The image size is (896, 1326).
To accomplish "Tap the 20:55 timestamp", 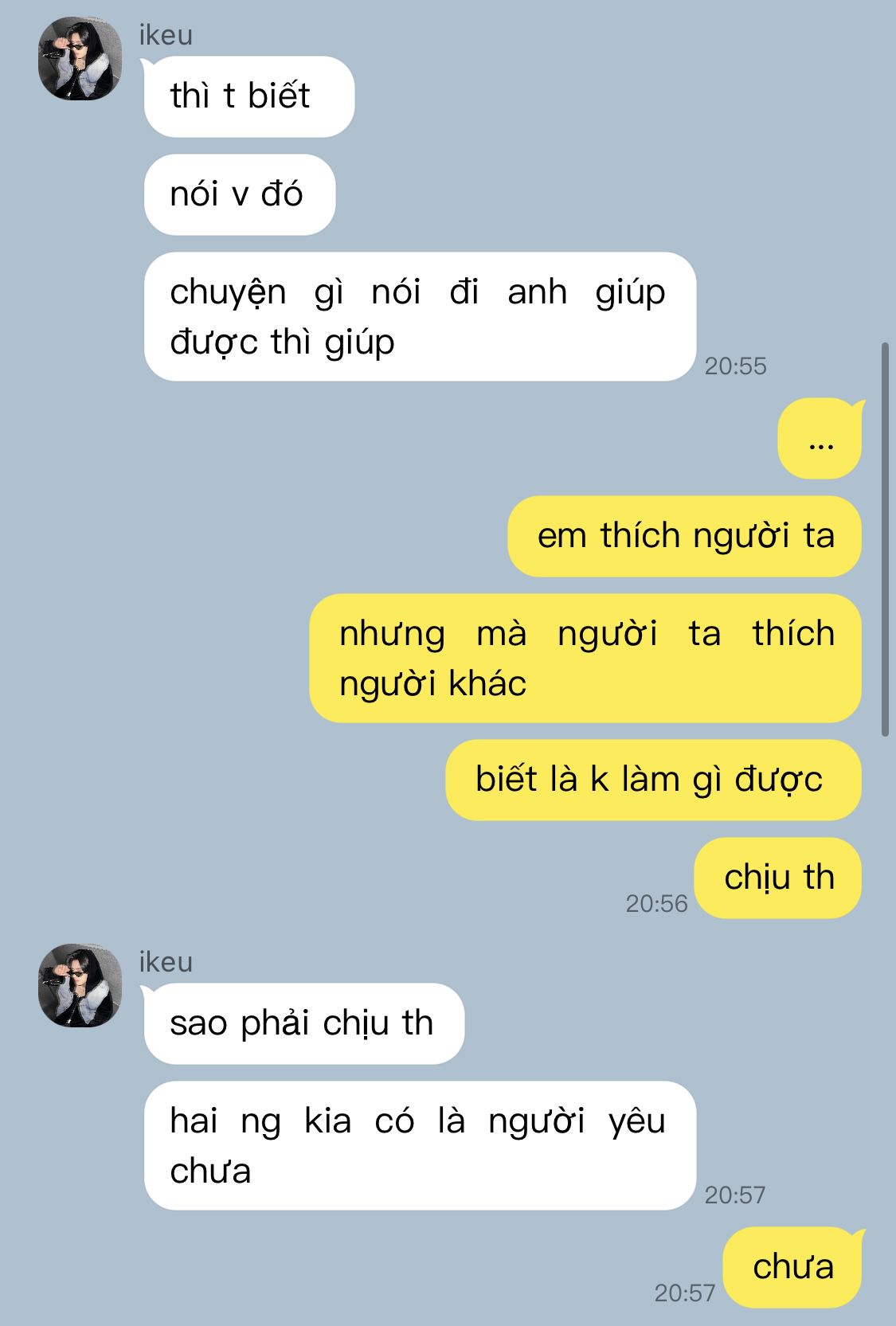I will tap(735, 366).
